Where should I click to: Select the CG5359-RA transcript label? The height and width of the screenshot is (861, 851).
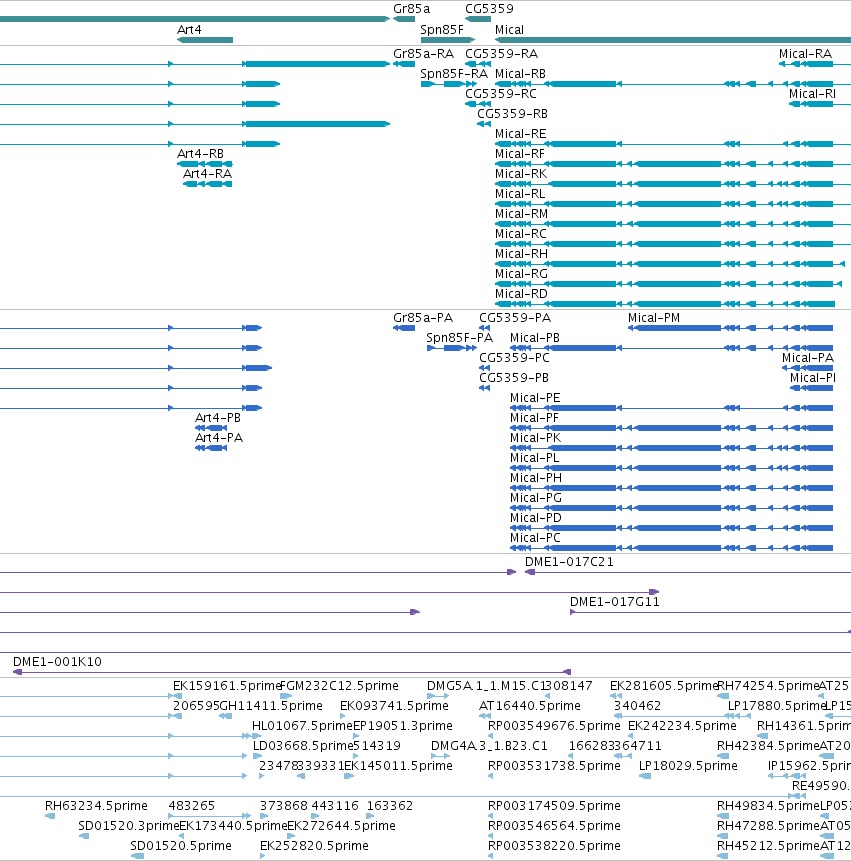501,54
